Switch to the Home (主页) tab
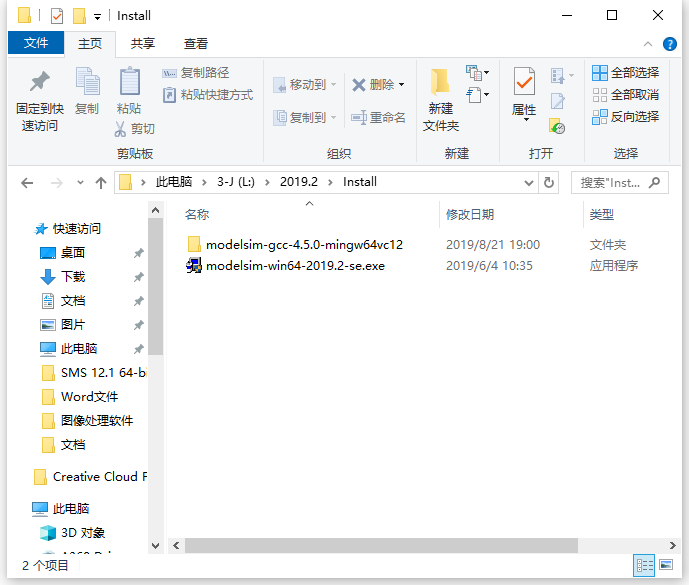 point(90,44)
